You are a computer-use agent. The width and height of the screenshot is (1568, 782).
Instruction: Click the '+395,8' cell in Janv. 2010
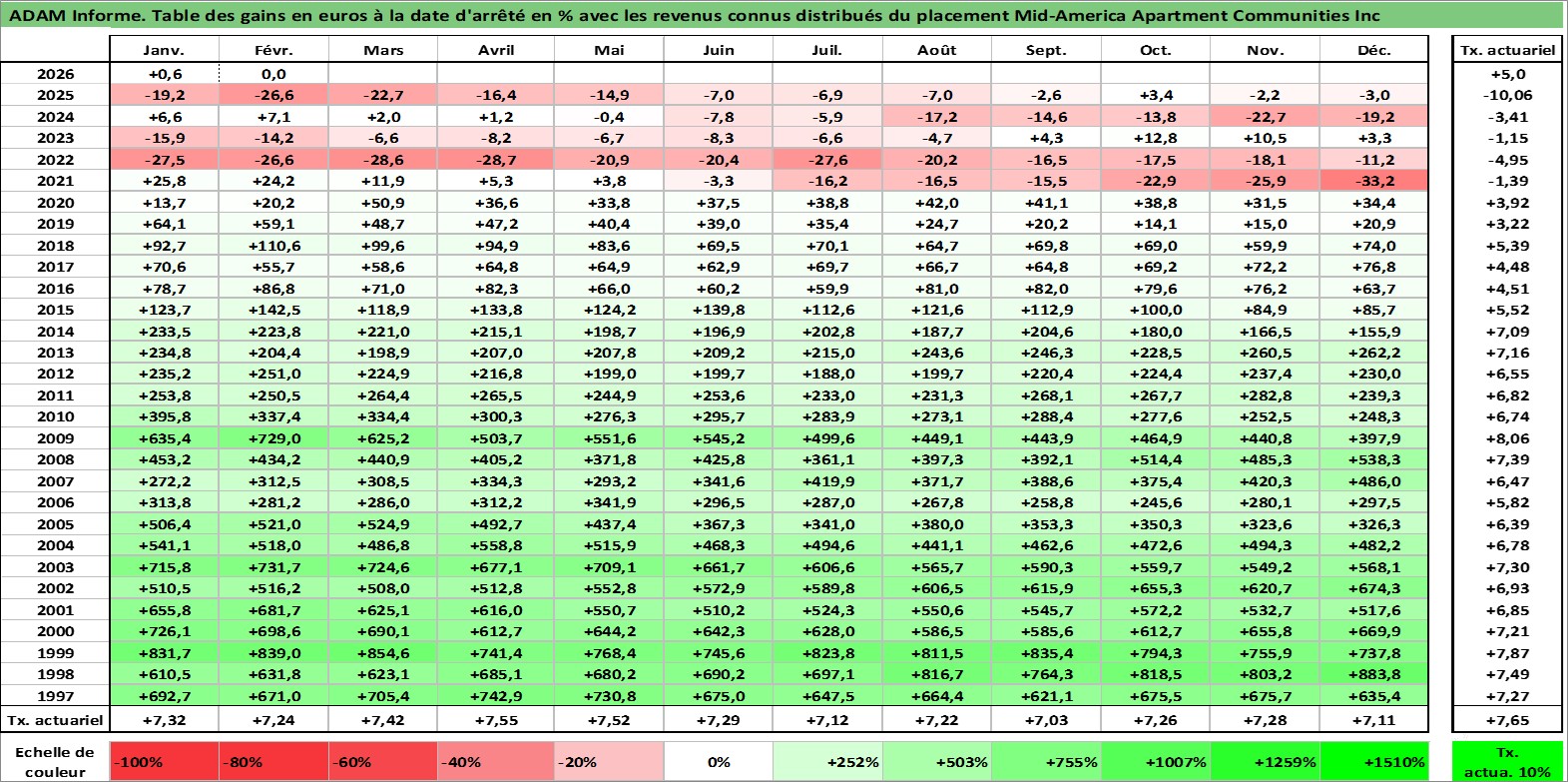164,416
